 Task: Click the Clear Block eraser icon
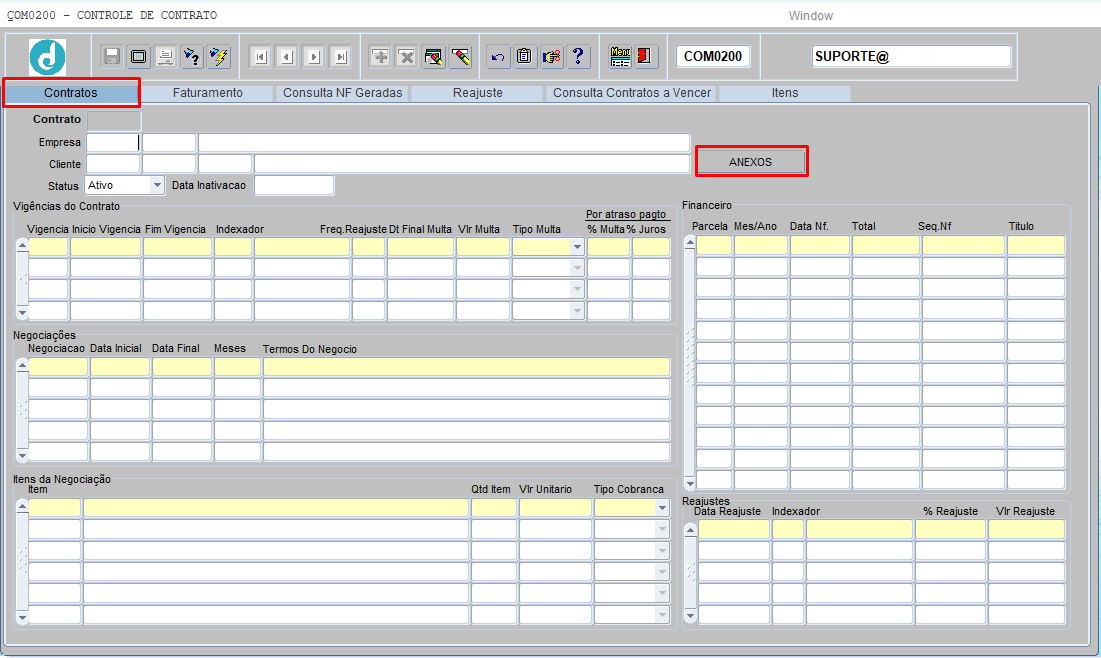point(433,56)
